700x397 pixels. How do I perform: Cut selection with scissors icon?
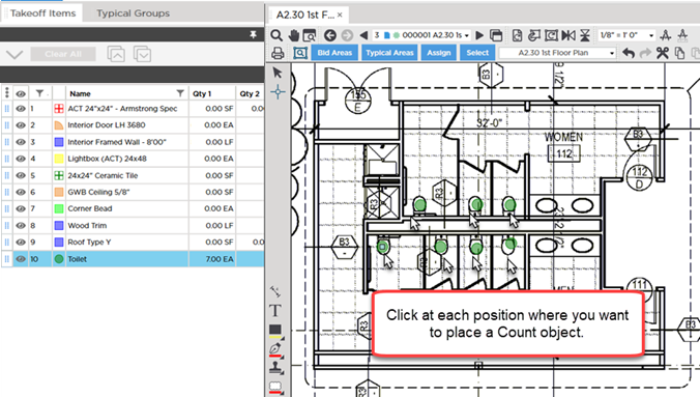(662, 53)
